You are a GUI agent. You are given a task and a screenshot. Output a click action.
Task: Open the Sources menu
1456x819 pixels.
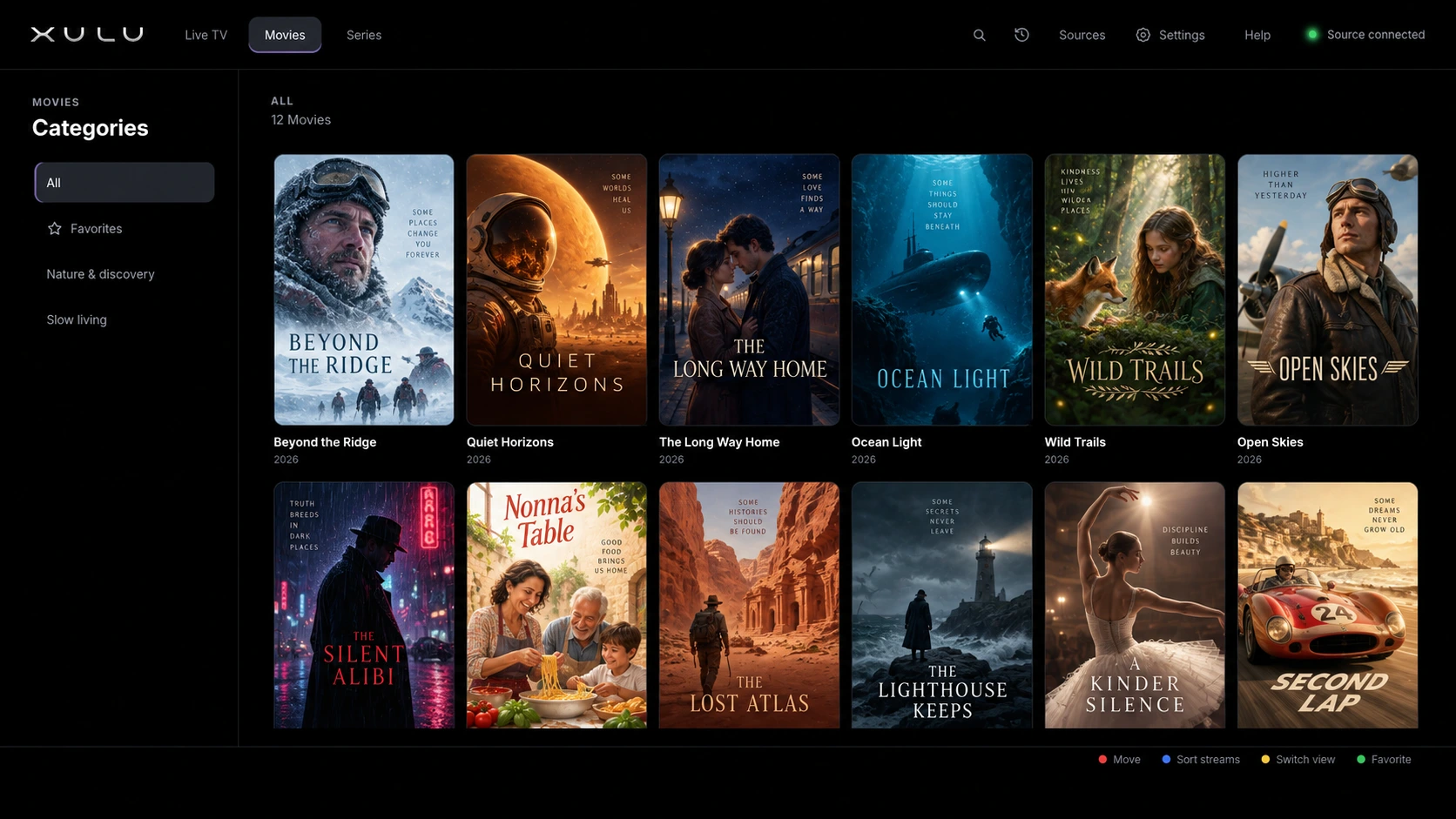1082,35
